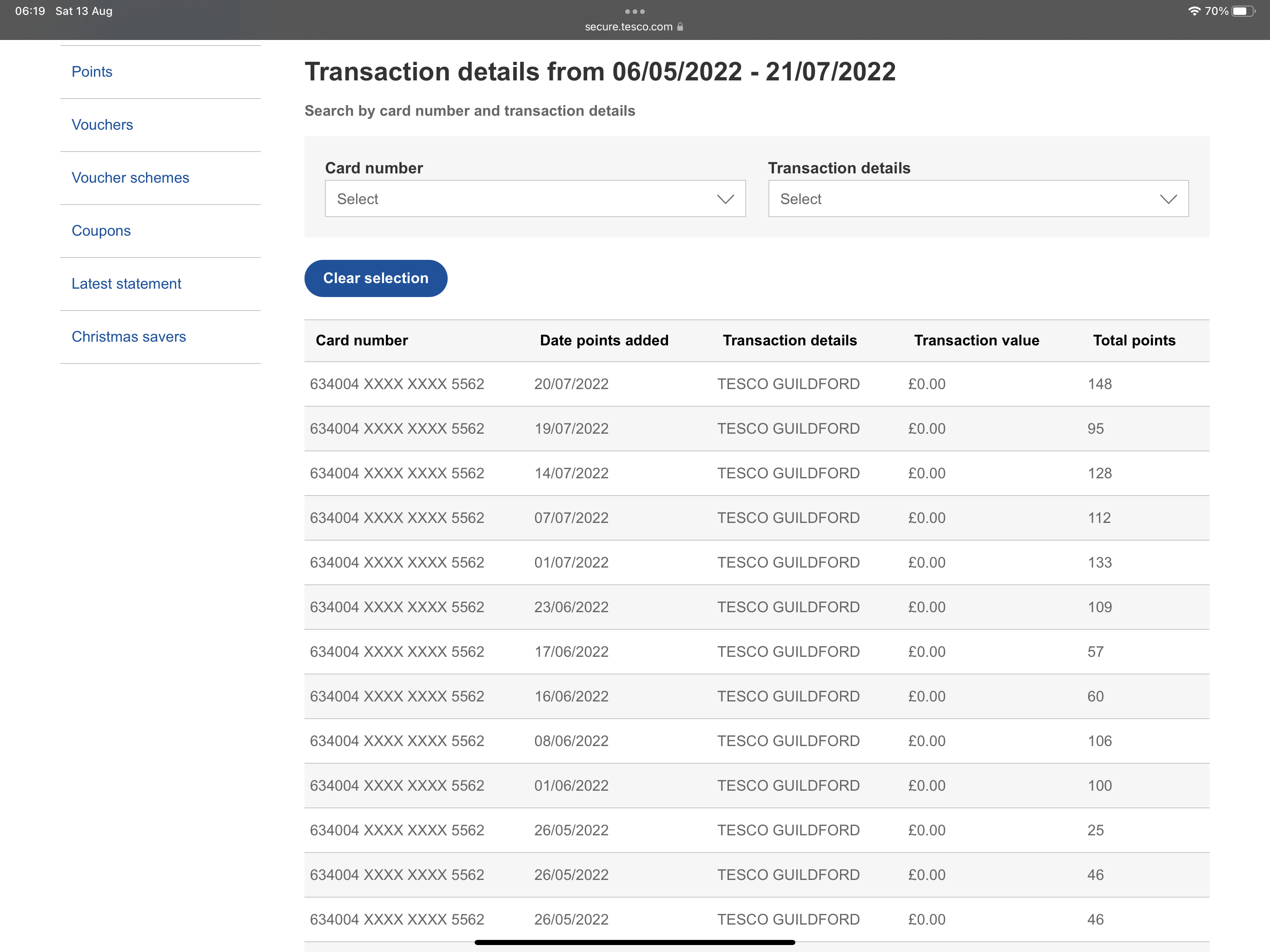Click the Date points added header

pyautogui.click(x=604, y=340)
